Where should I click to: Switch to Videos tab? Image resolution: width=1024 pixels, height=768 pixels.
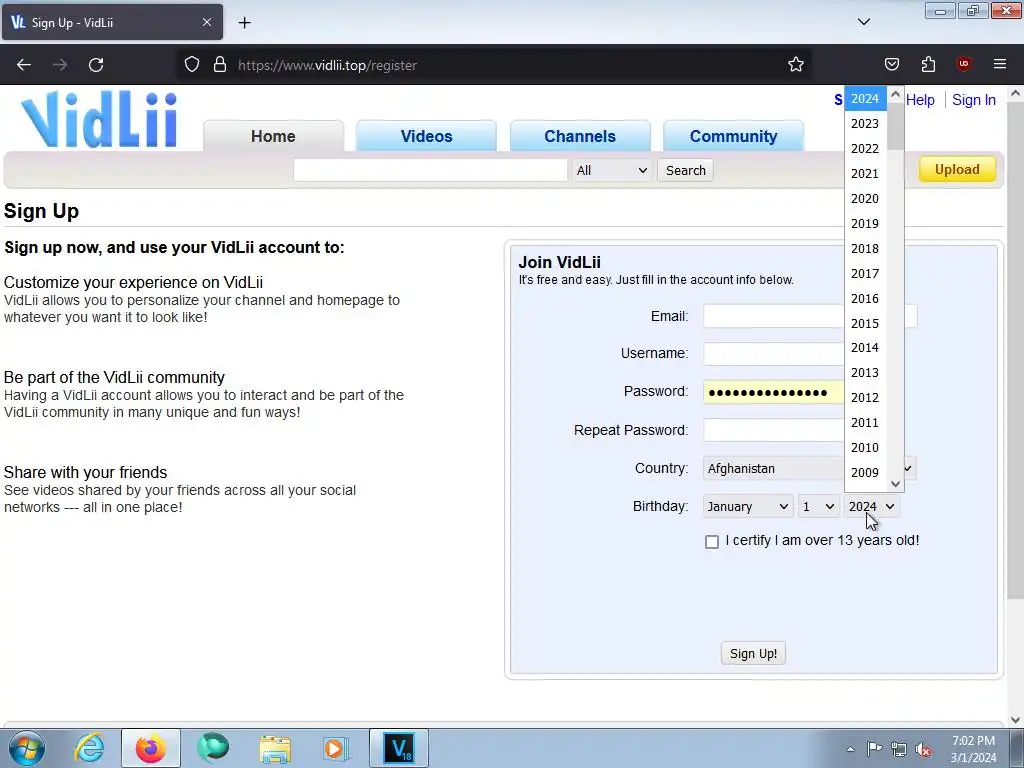pyautogui.click(x=426, y=136)
